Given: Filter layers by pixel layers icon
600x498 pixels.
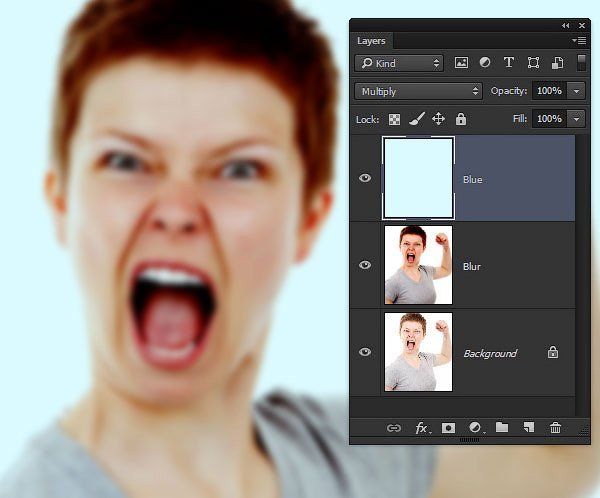Looking at the screenshot, I should pyautogui.click(x=461, y=62).
